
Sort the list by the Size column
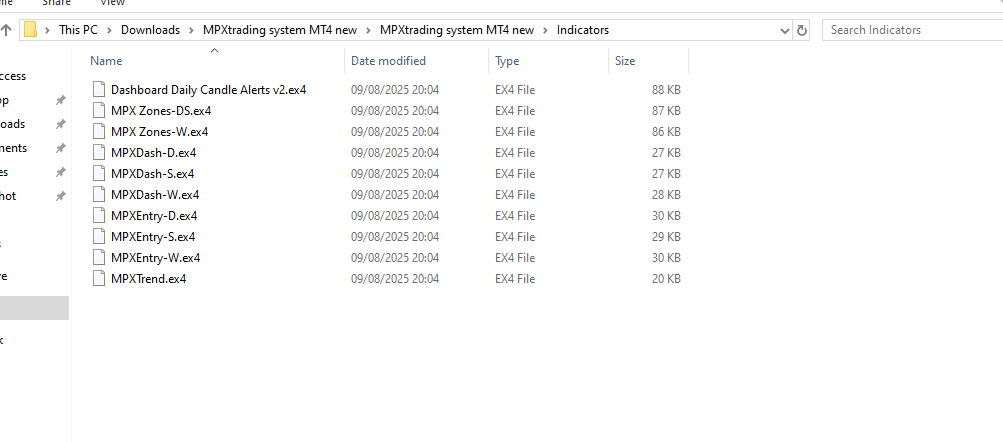click(x=625, y=61)
